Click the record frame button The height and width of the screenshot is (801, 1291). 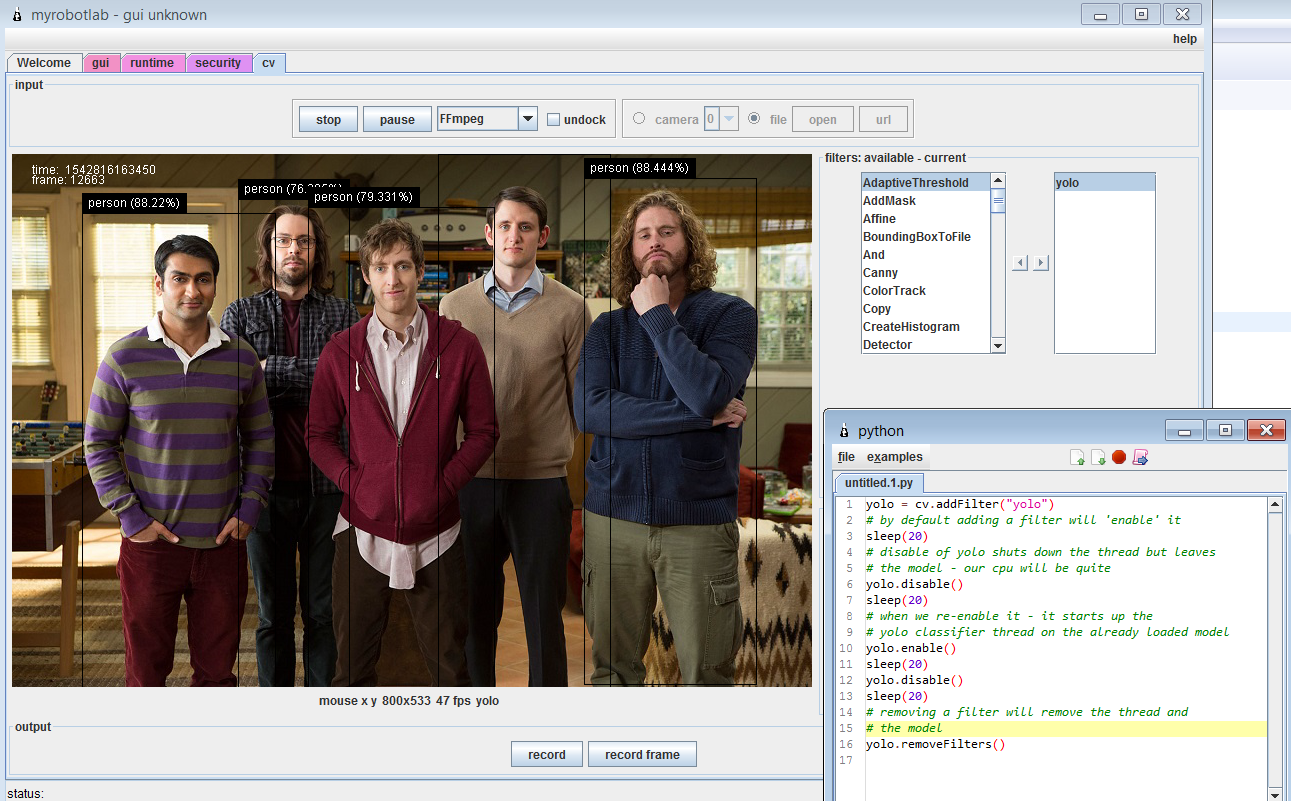642,755
